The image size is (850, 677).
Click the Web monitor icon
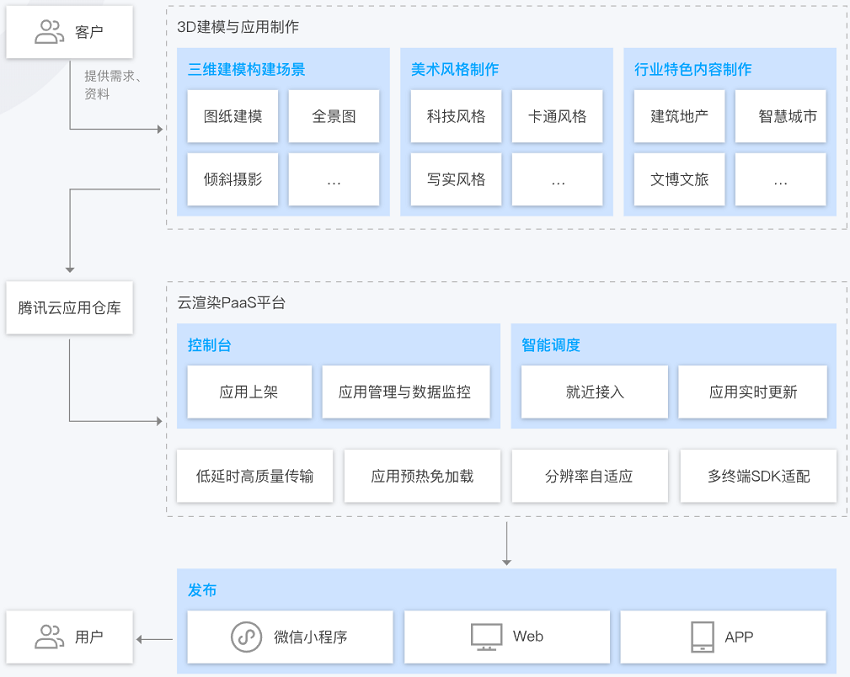(486, 637)
